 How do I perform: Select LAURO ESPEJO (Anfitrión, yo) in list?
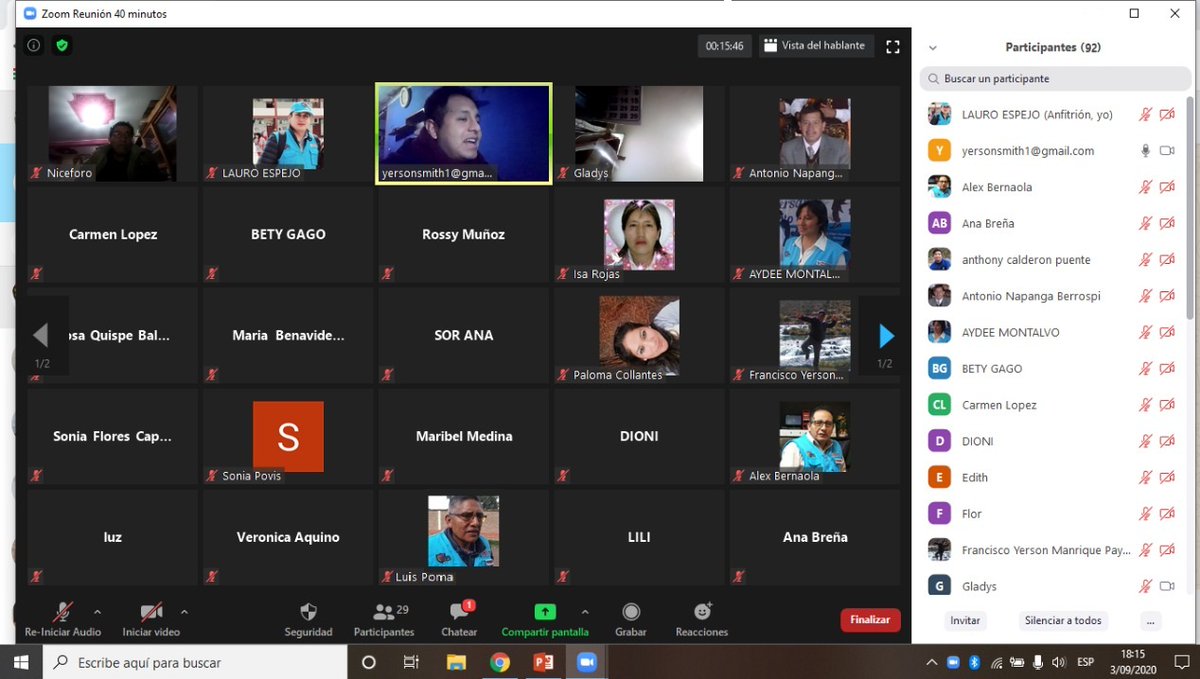coord(1052,115)
